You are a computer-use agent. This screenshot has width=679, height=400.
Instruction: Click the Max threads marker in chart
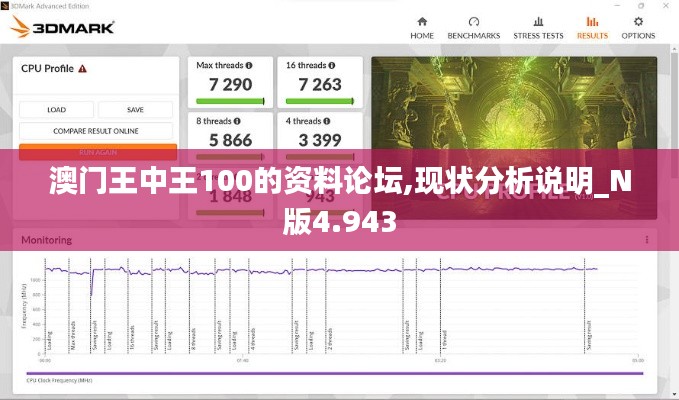tap(73, 335)
